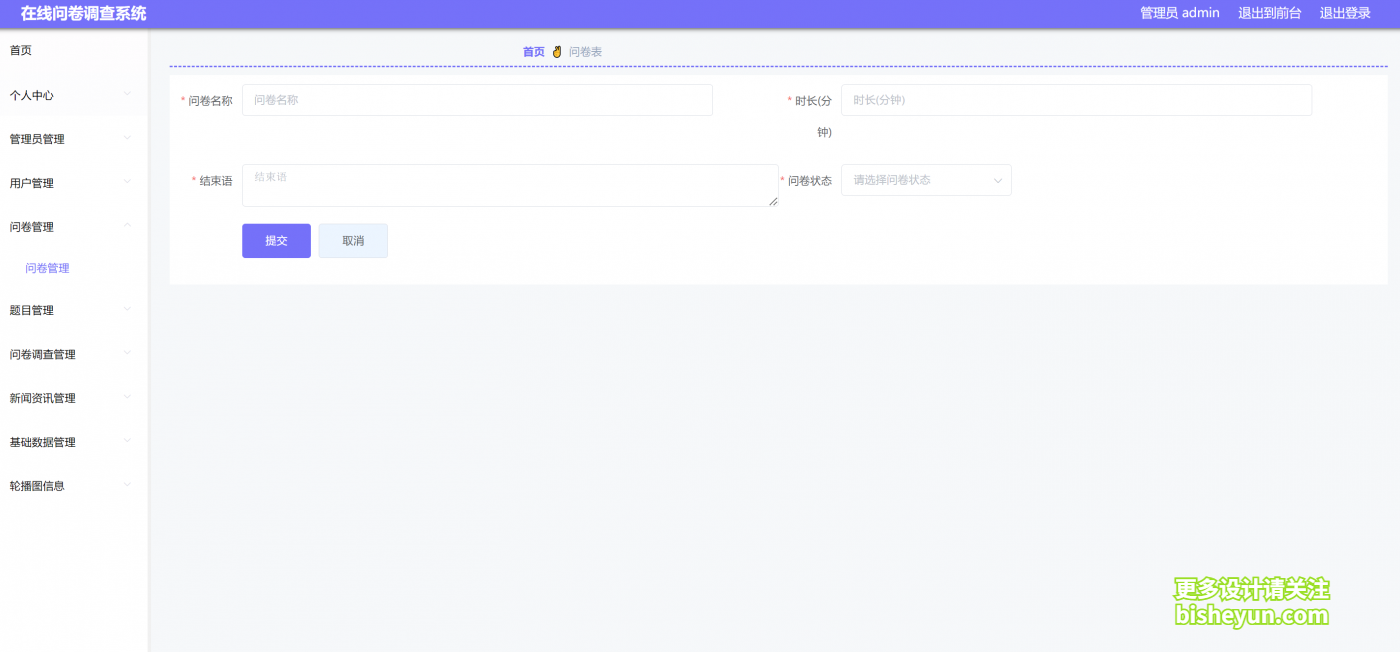The image size is (1400, 652).
Task: Expand the 用户管理 sidebar section
Action: click(32, 183)
